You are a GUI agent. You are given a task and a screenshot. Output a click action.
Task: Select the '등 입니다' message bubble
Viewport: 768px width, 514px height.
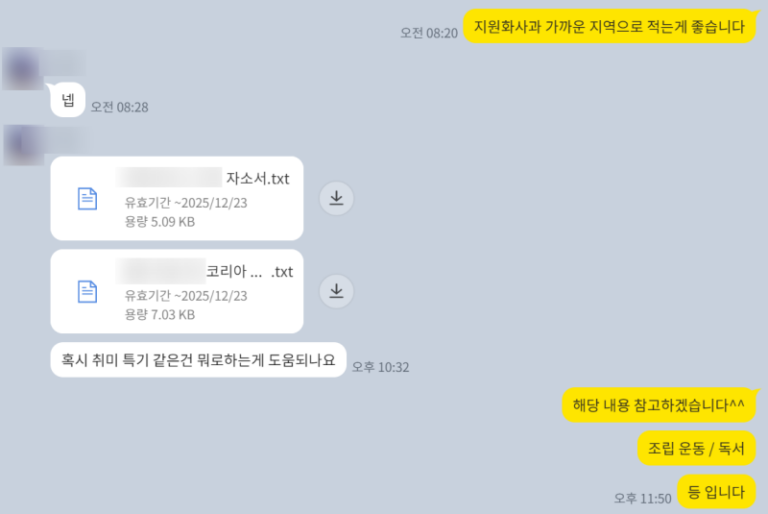717,491
